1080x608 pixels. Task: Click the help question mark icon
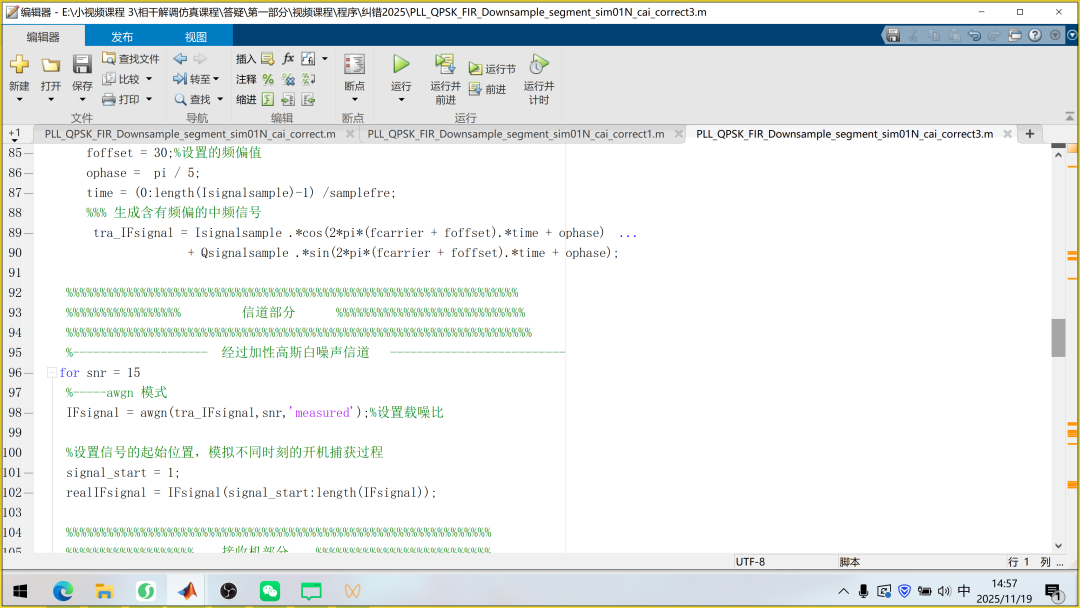pos(1034,35)
